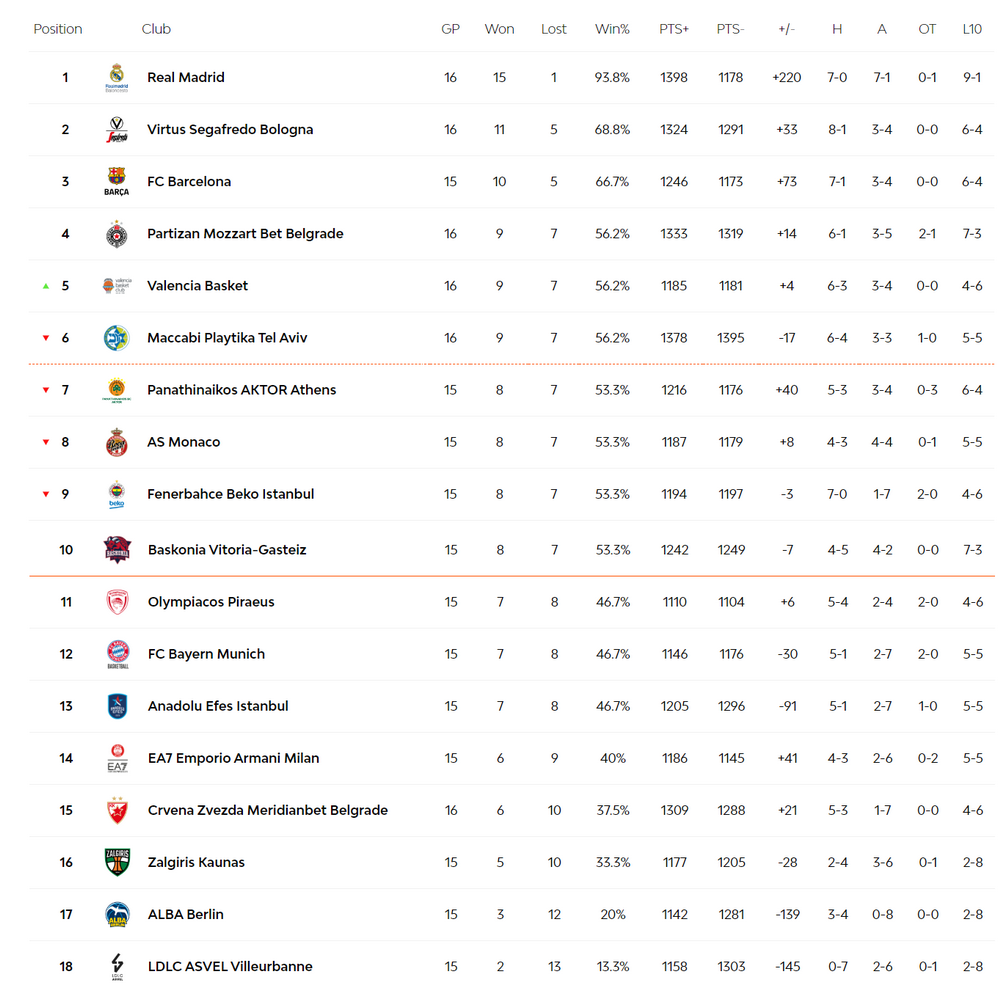
Task: Click the Baskonia Vitoria-Gasteiz logo
Action: tap(117, 550)
